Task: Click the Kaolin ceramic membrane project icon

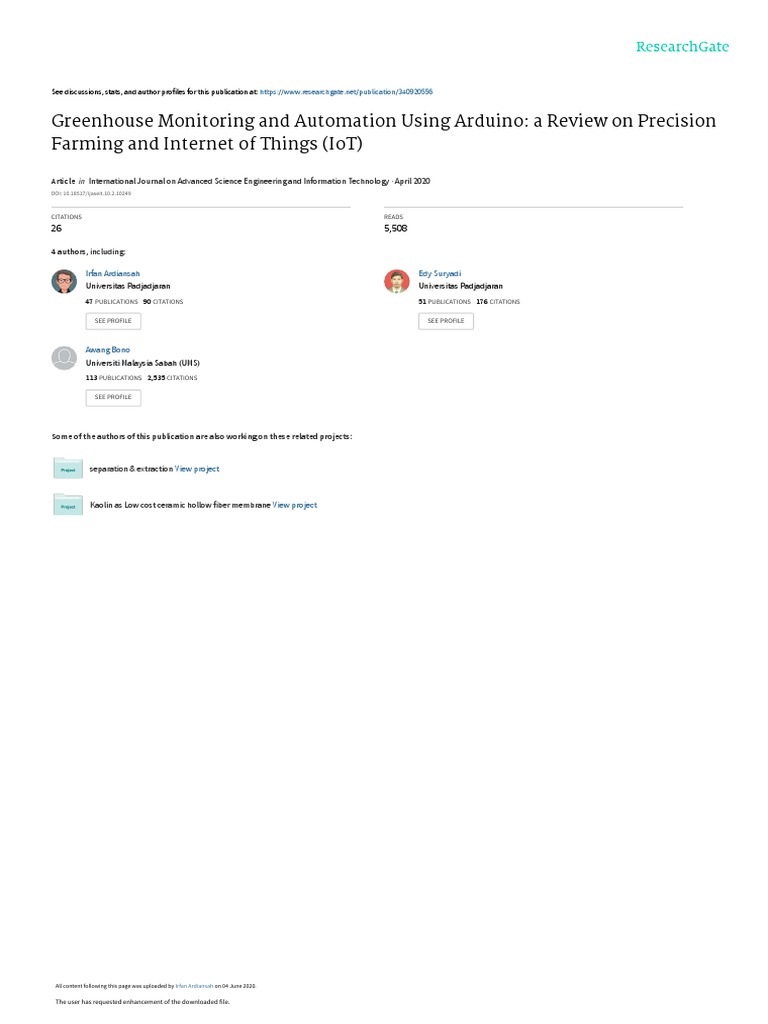Action: coord(68,505)
